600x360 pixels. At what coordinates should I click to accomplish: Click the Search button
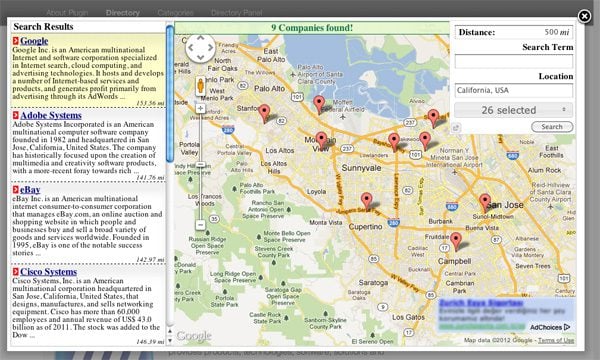point(552,127)
